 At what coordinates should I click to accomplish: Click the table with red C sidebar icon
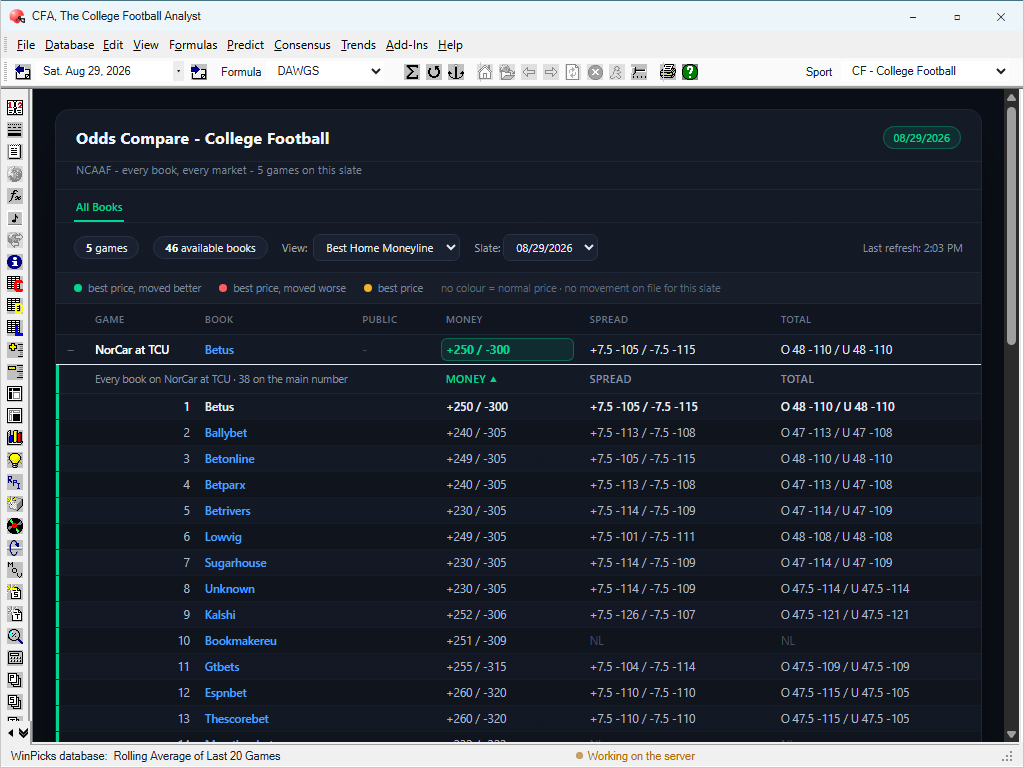click(x=15, y=284)
